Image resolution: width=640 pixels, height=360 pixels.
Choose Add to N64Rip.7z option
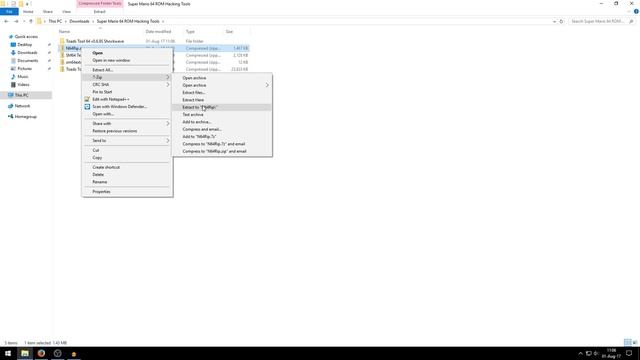pos(222,137)
